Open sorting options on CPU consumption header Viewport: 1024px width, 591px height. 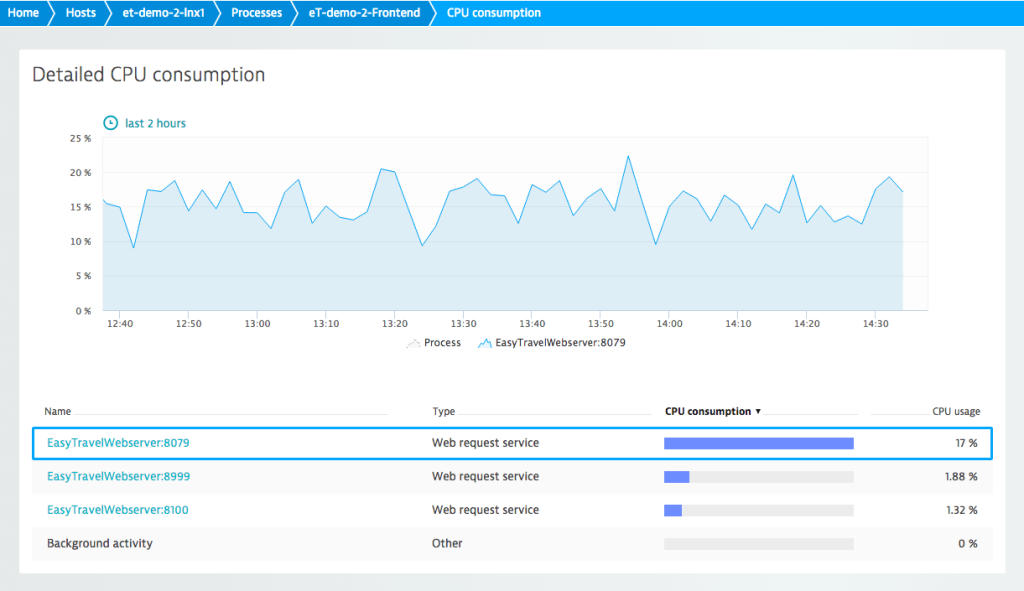click(710, 411)
